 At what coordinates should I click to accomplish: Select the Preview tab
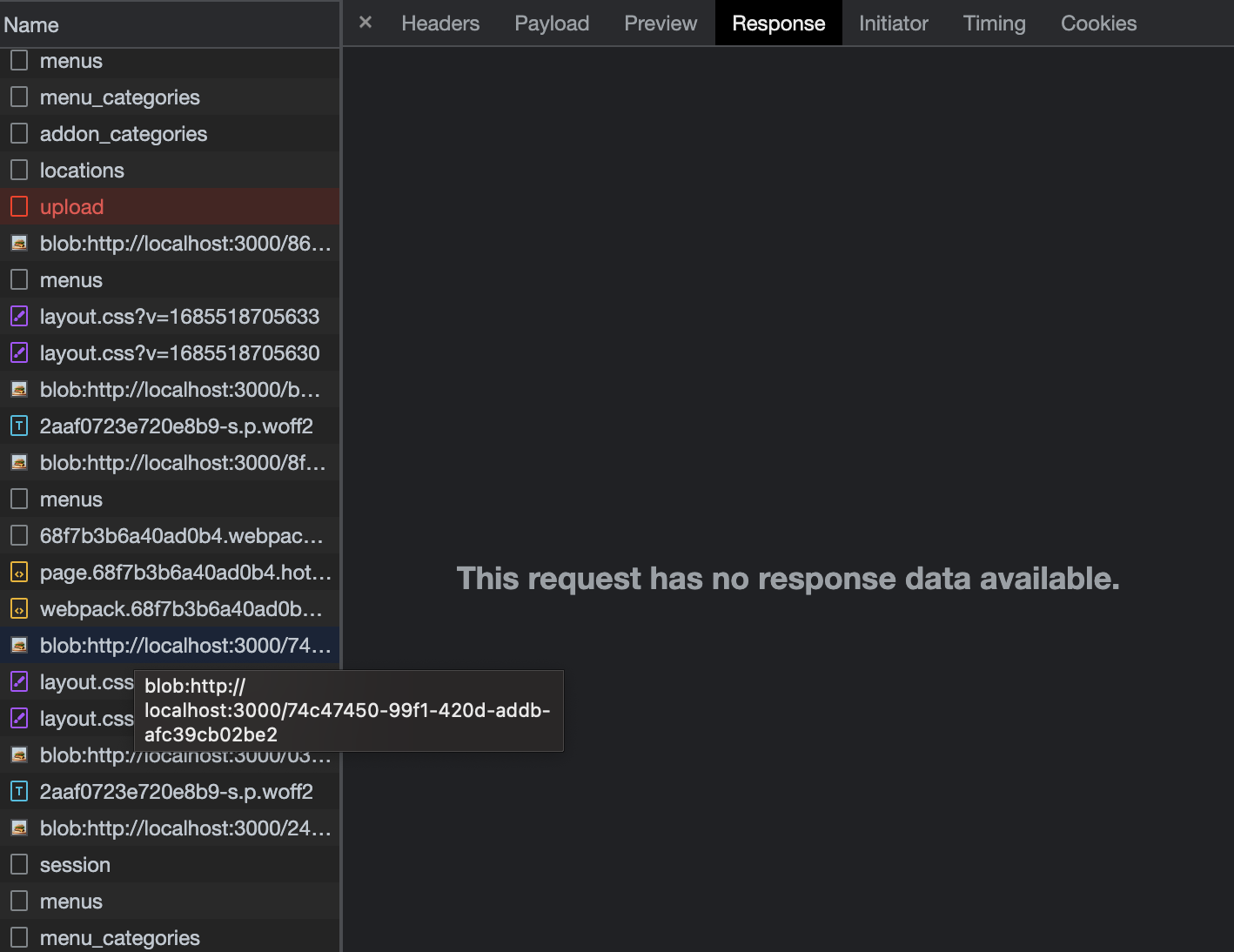[x=660, y=23]
